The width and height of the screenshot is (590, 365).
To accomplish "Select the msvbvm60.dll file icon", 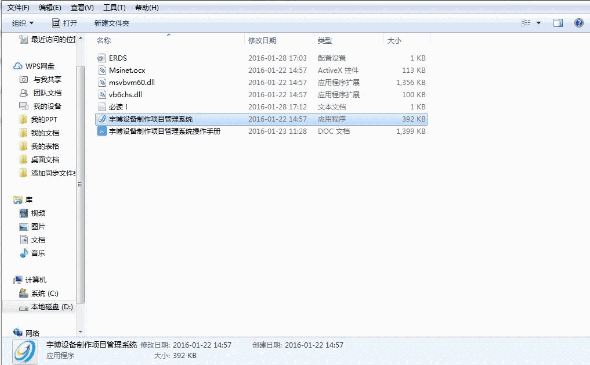I will coord(102,82).
